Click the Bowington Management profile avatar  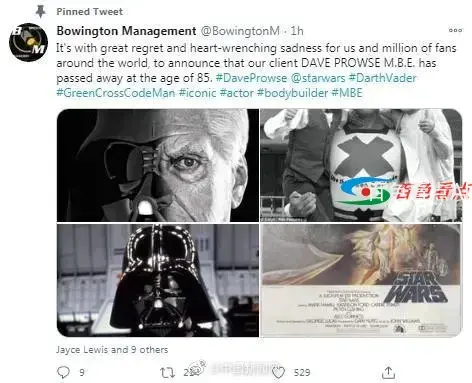pyautogui.click(x=28, y=42)
